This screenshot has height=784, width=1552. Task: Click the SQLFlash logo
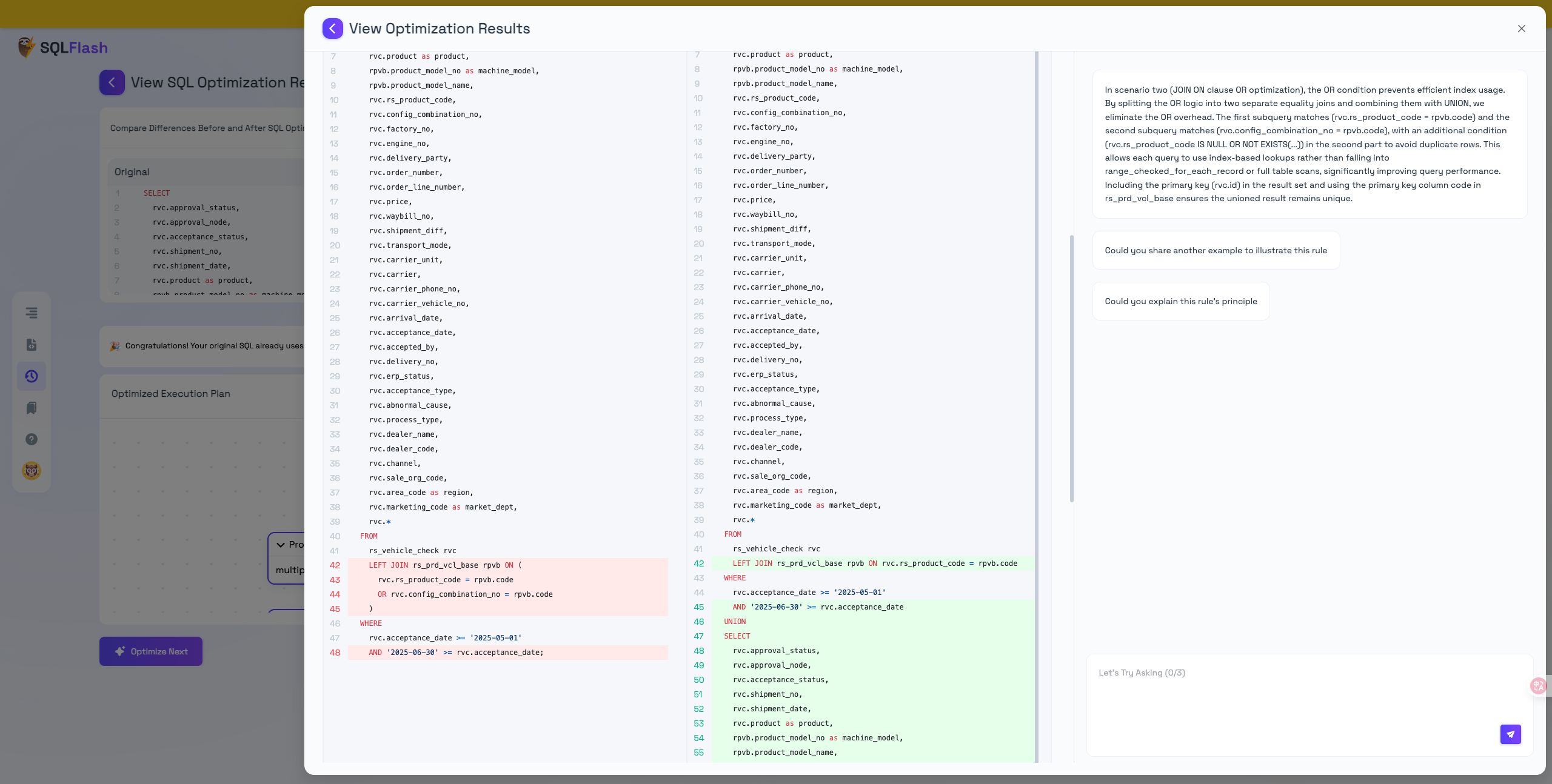[62, 47]
